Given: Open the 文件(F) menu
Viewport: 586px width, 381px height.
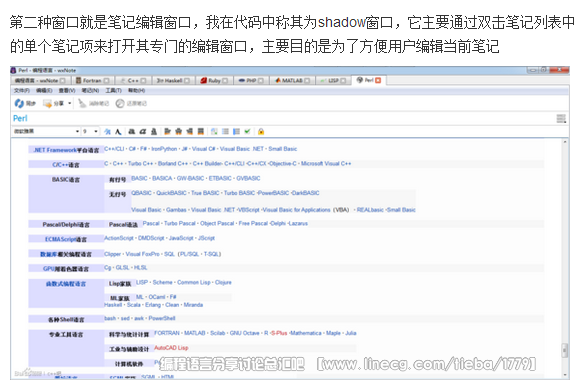Looking at the screenshot, I should [22, 90].
